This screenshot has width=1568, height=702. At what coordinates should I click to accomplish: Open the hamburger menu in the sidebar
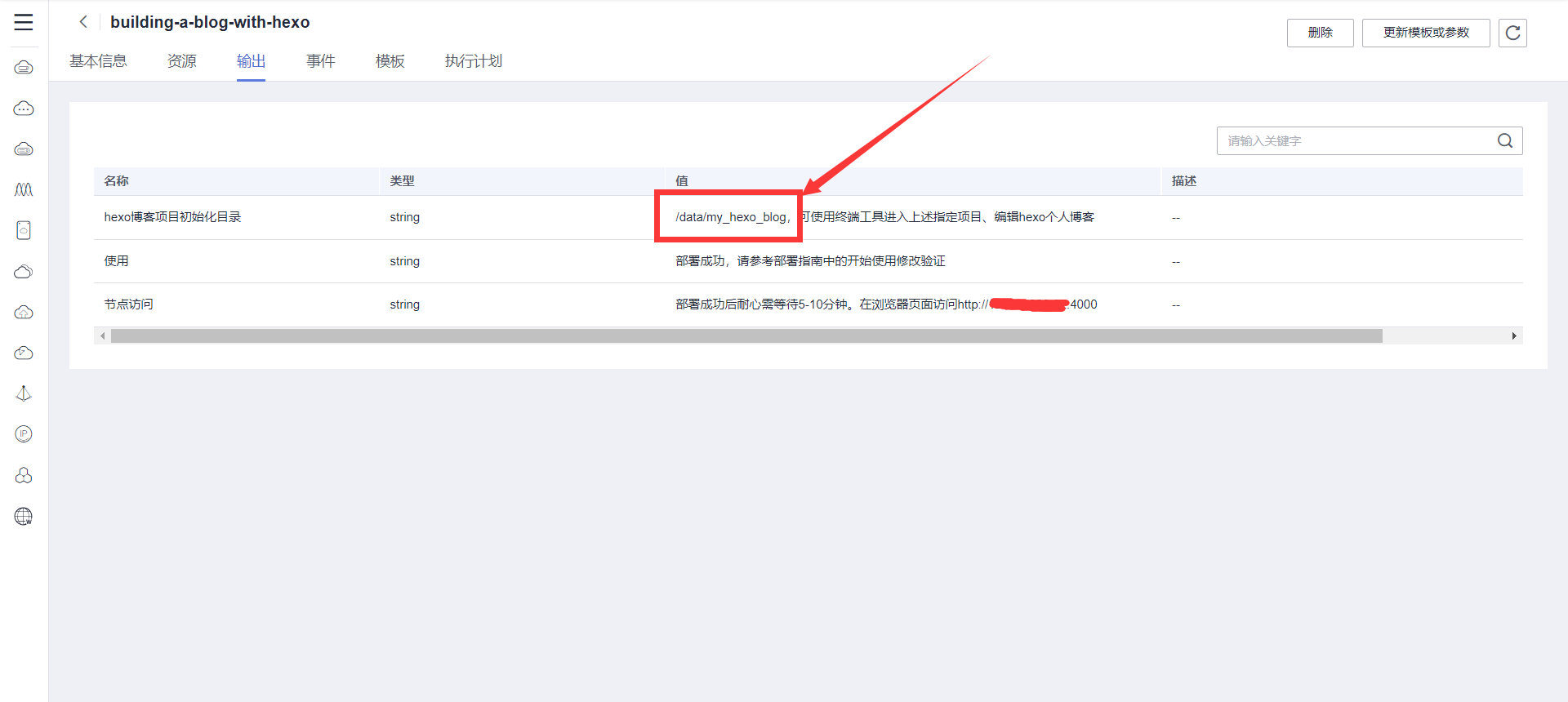click(x=24, y=23)
